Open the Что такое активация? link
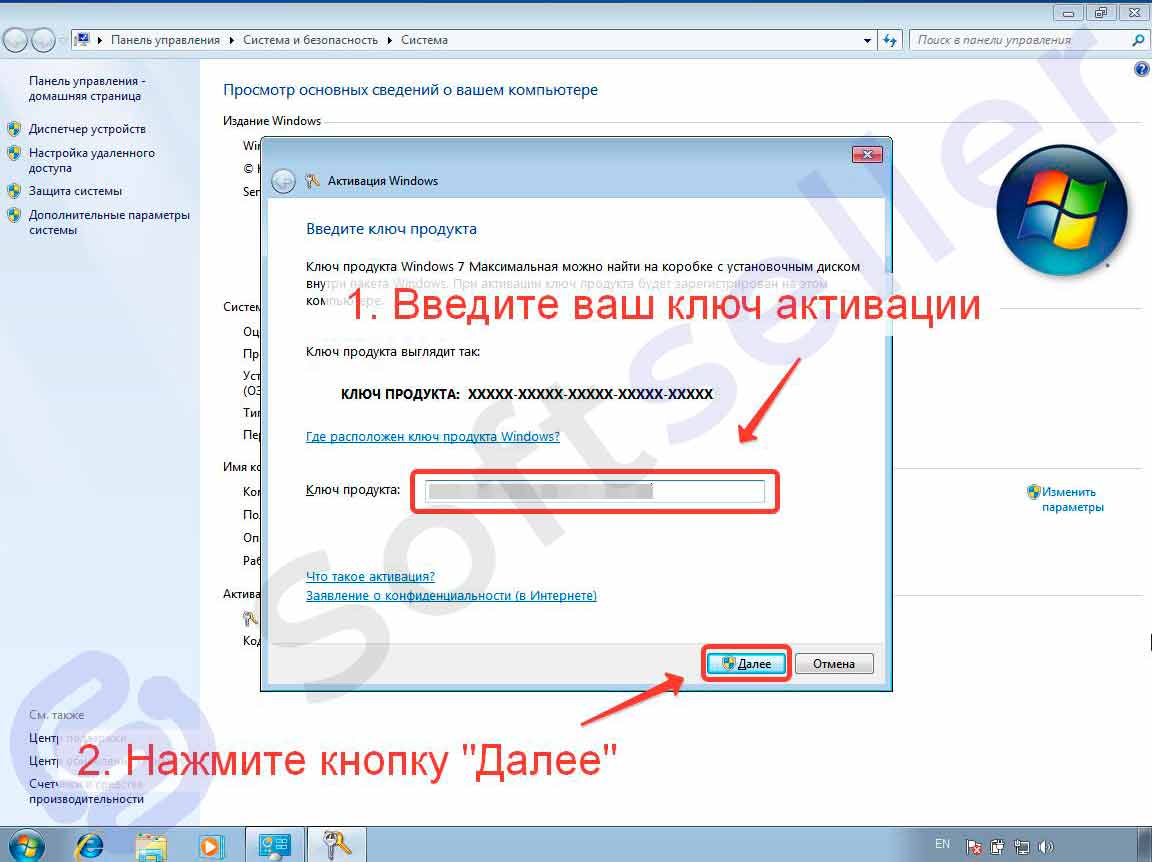The image size is (1152, 862). coord(370,577)
